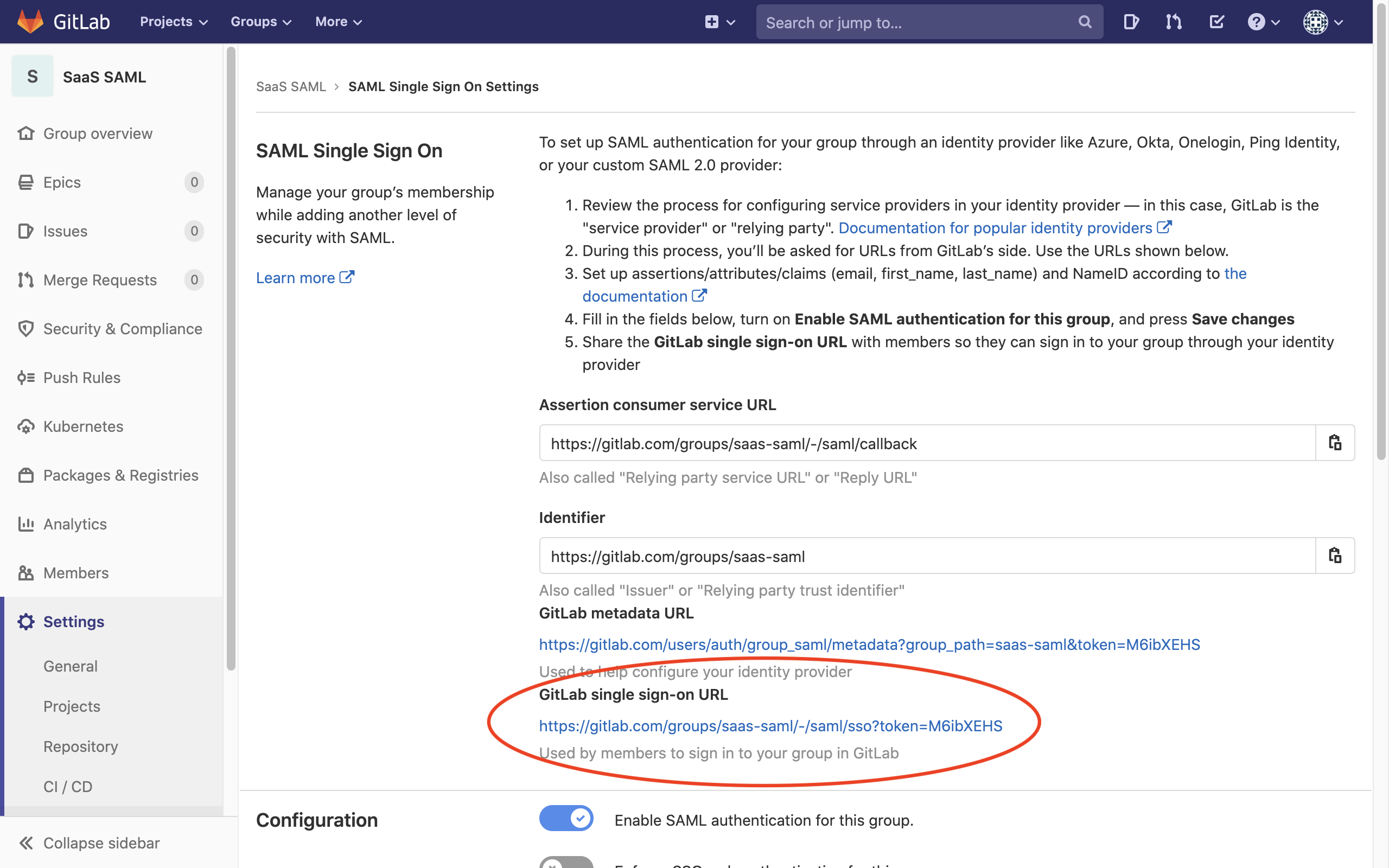Click the GitLab fox logo

click(x=30, y=21)
